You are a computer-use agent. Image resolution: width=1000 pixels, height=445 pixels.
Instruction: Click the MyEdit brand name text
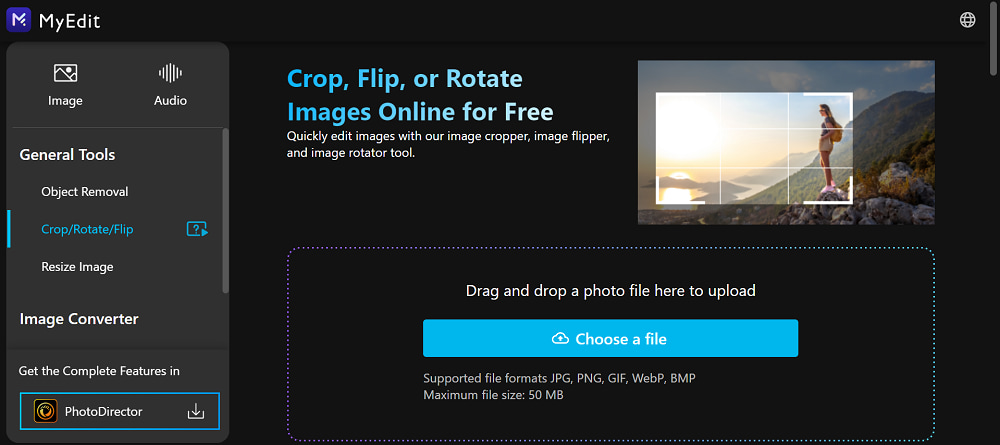[70, 21]
